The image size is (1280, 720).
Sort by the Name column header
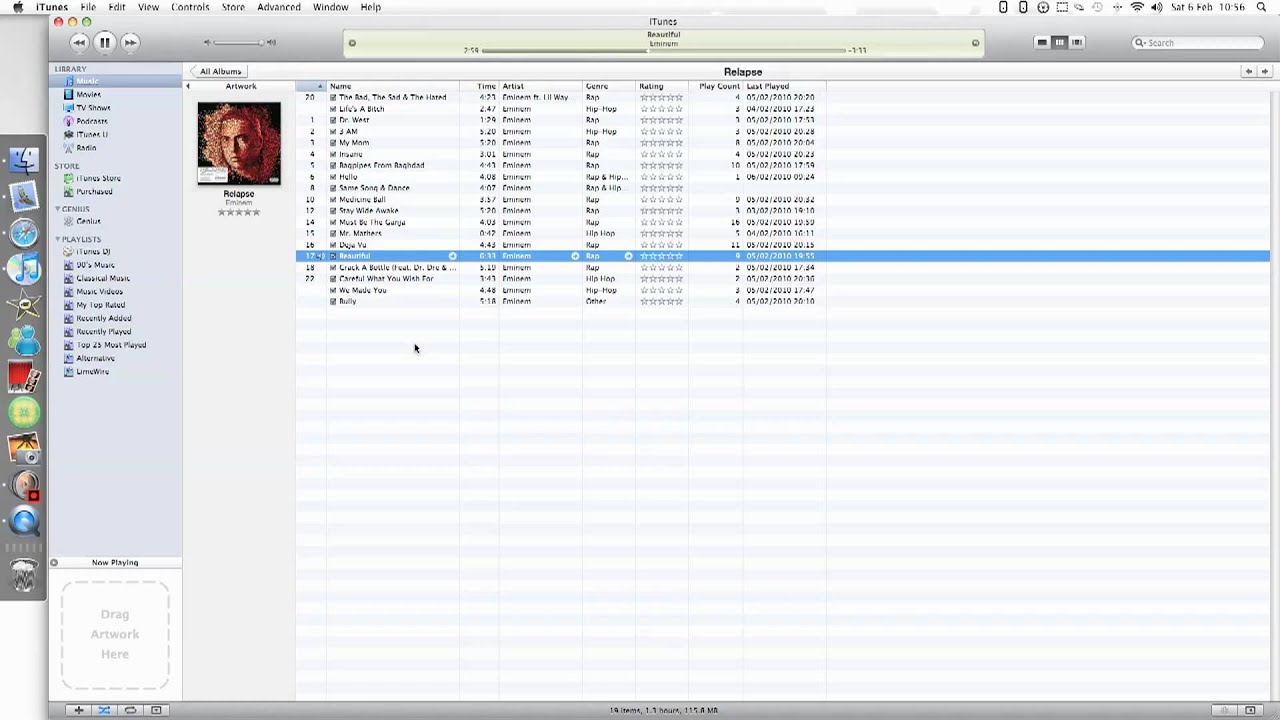tap(393, 86)
